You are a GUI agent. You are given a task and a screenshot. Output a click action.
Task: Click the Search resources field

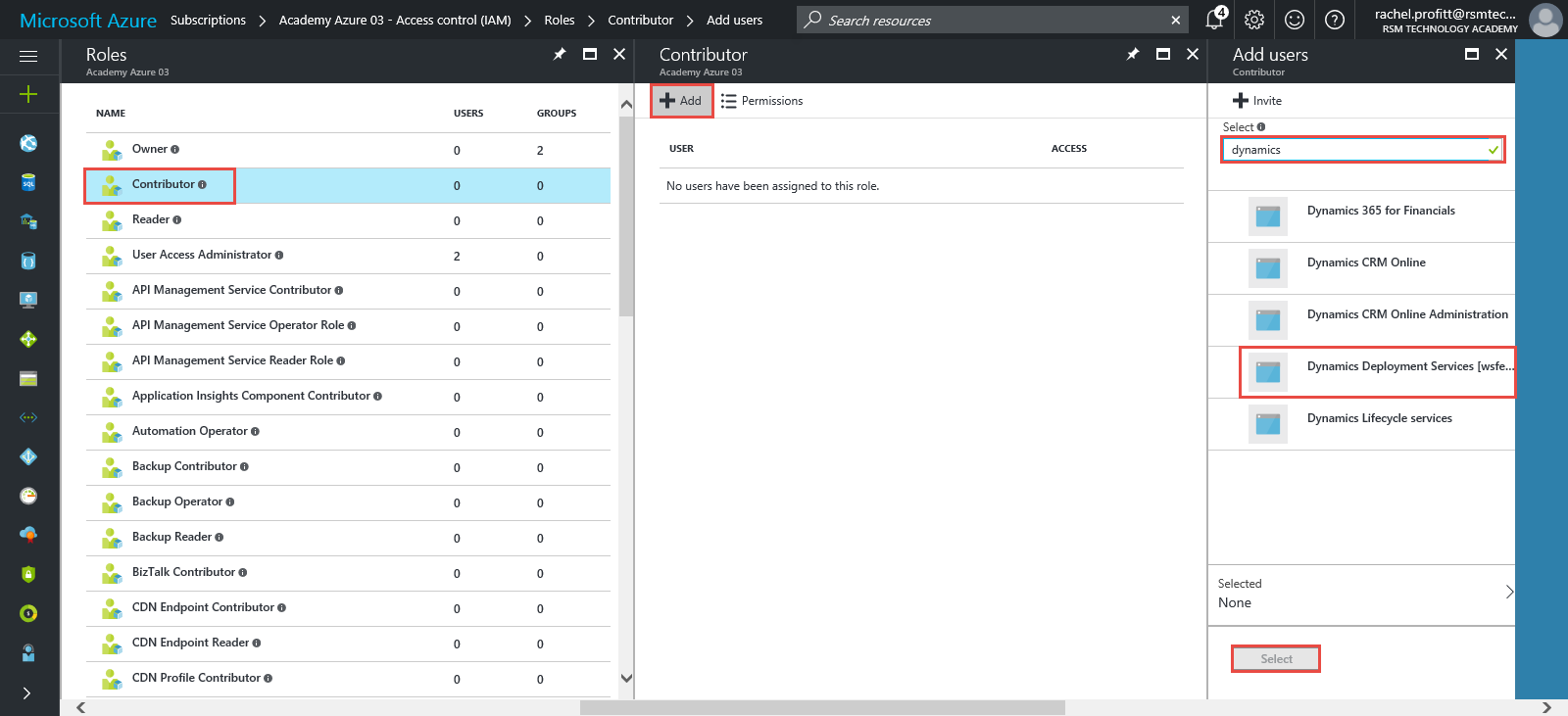[x=993, y=20]
